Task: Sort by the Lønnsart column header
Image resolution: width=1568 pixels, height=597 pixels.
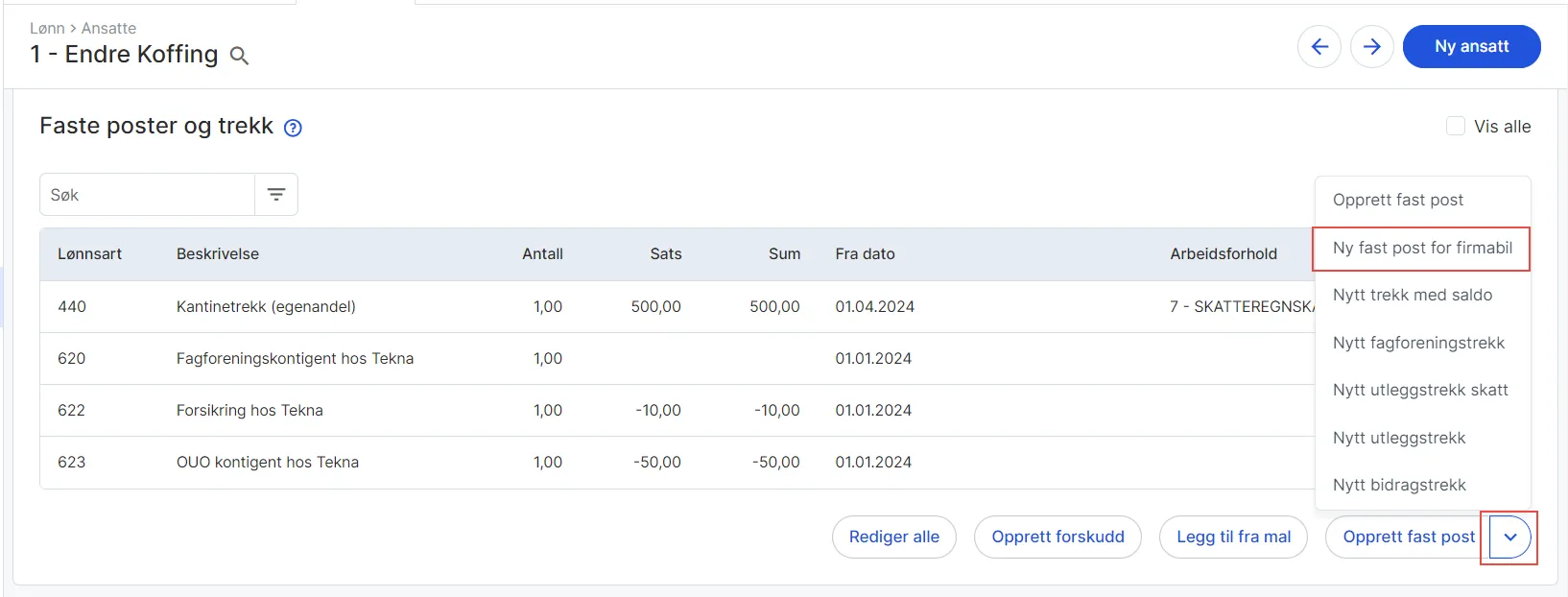Action: [89, 254]
